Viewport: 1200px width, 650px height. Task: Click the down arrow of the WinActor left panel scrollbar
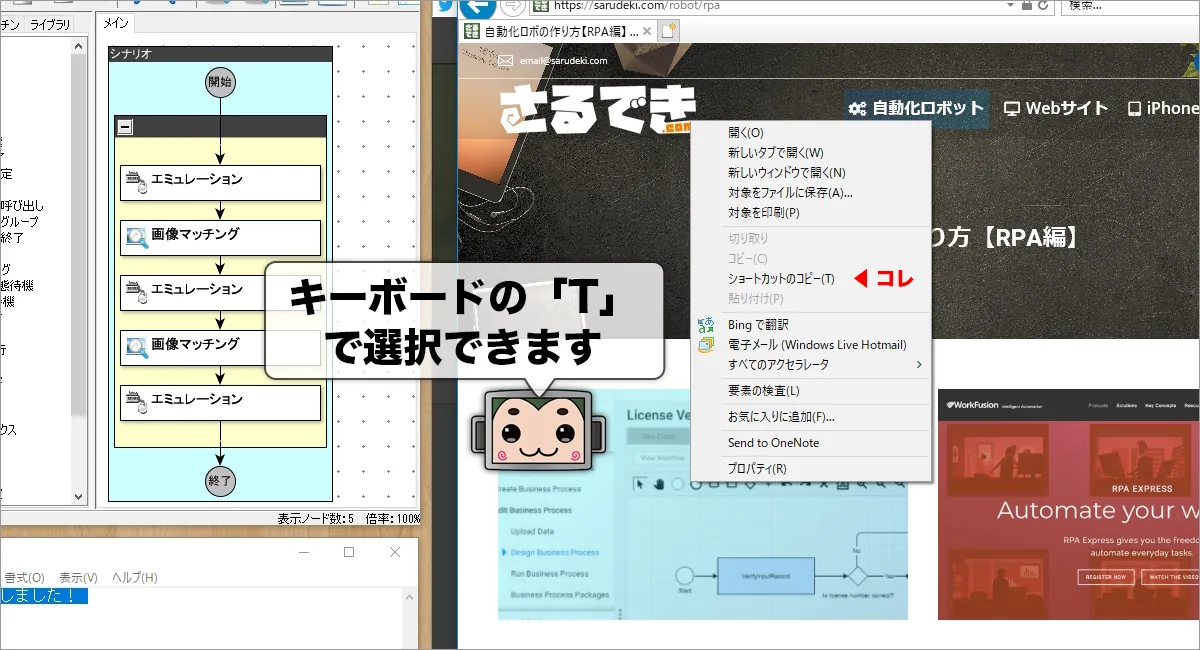tap(79, 496)
